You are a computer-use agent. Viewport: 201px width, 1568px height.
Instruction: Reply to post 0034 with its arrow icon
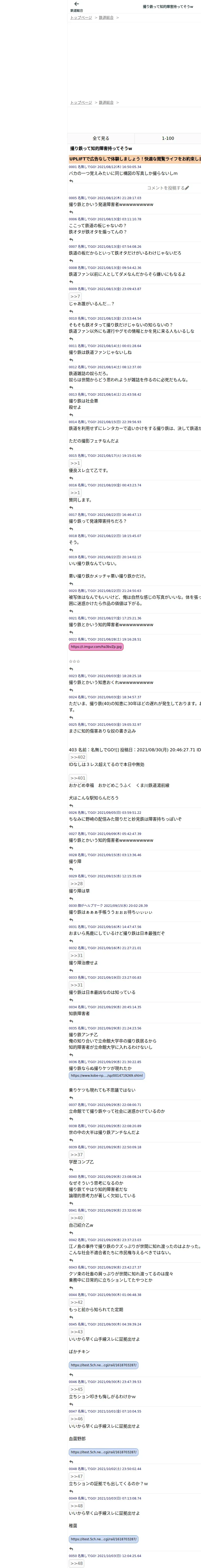pos(71,1021)
